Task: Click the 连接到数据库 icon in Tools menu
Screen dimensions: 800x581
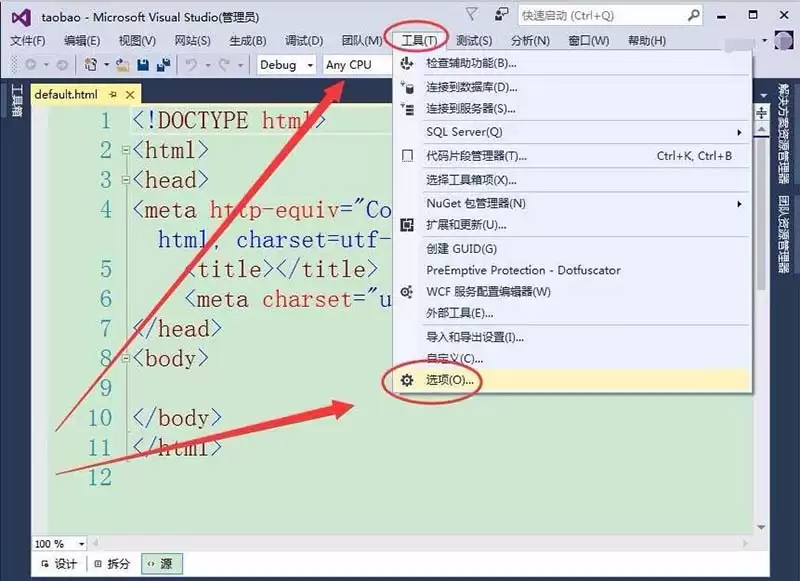Action: 408,86
